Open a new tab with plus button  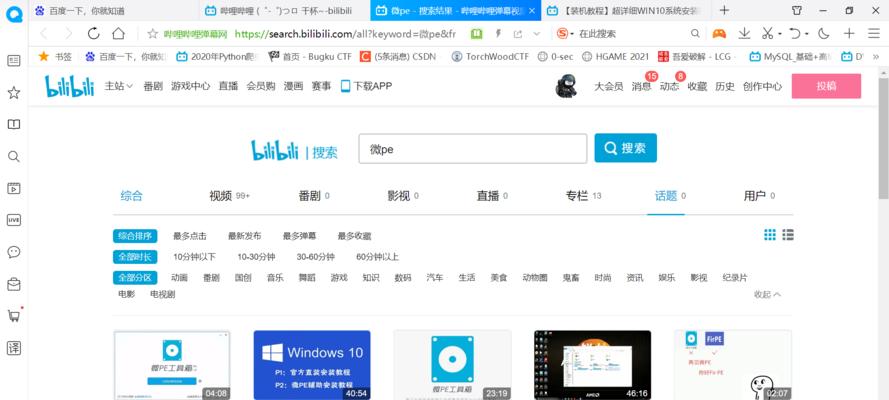724,10
